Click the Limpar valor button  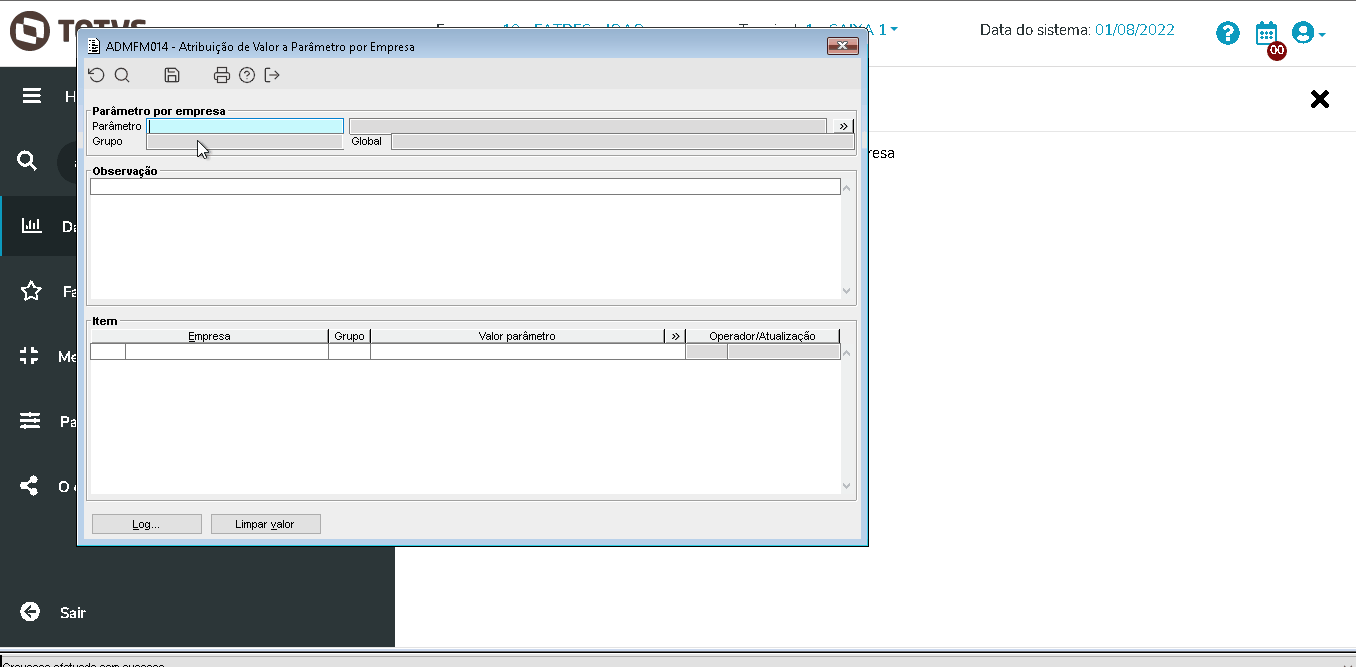pos(266,524)
